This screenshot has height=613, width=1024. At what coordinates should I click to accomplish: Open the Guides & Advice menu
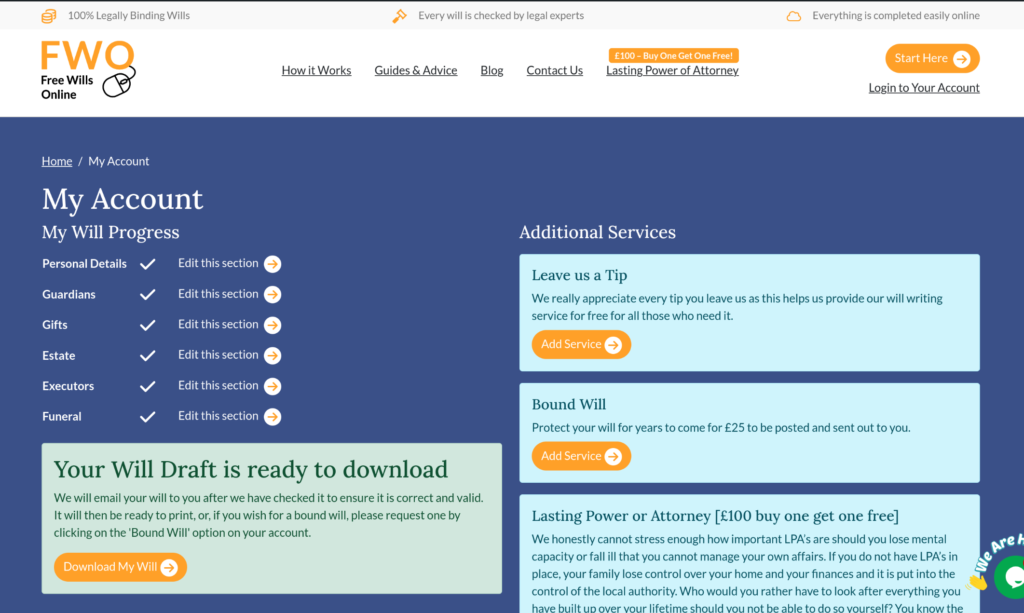point(415,71)
